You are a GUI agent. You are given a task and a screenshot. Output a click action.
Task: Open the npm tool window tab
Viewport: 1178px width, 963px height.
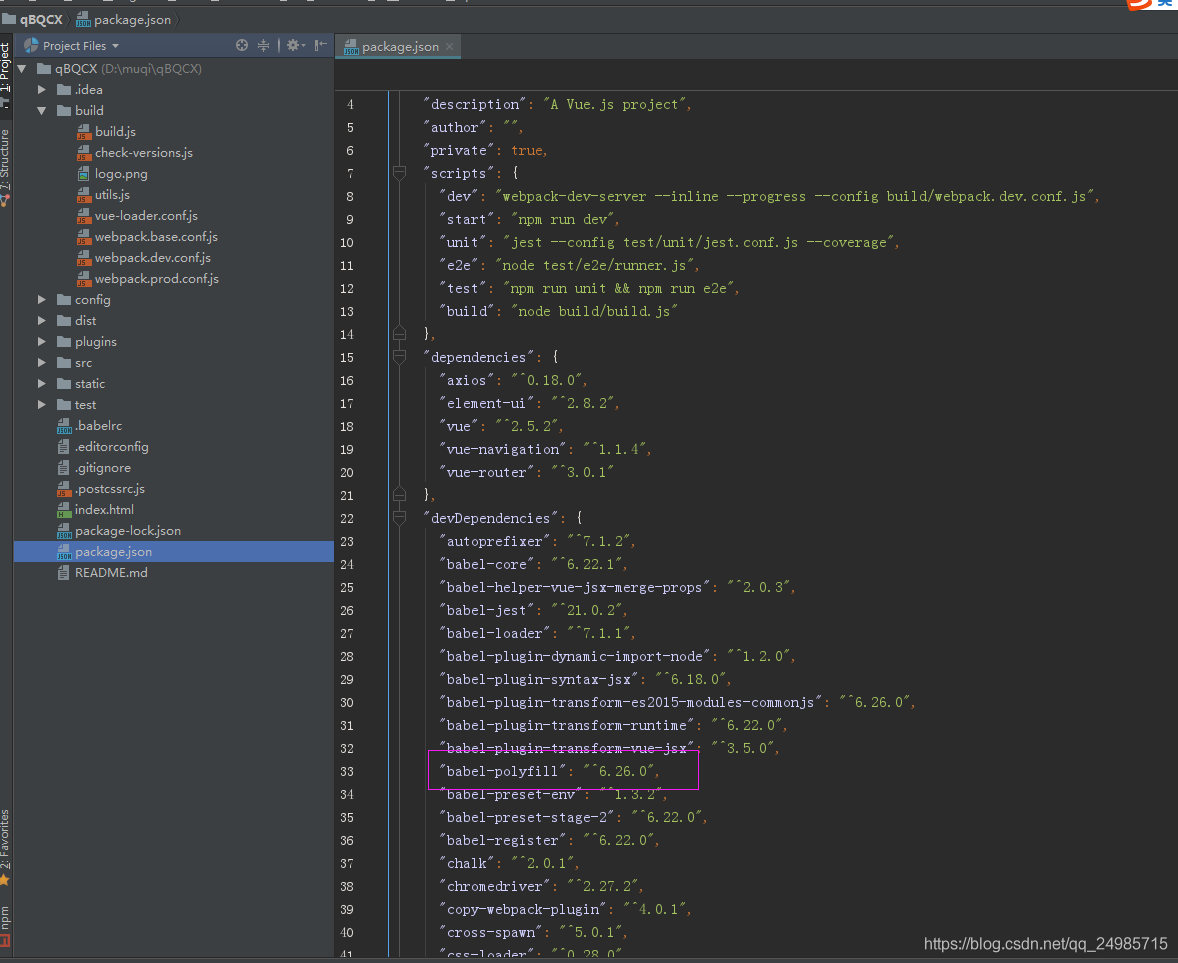6,924
